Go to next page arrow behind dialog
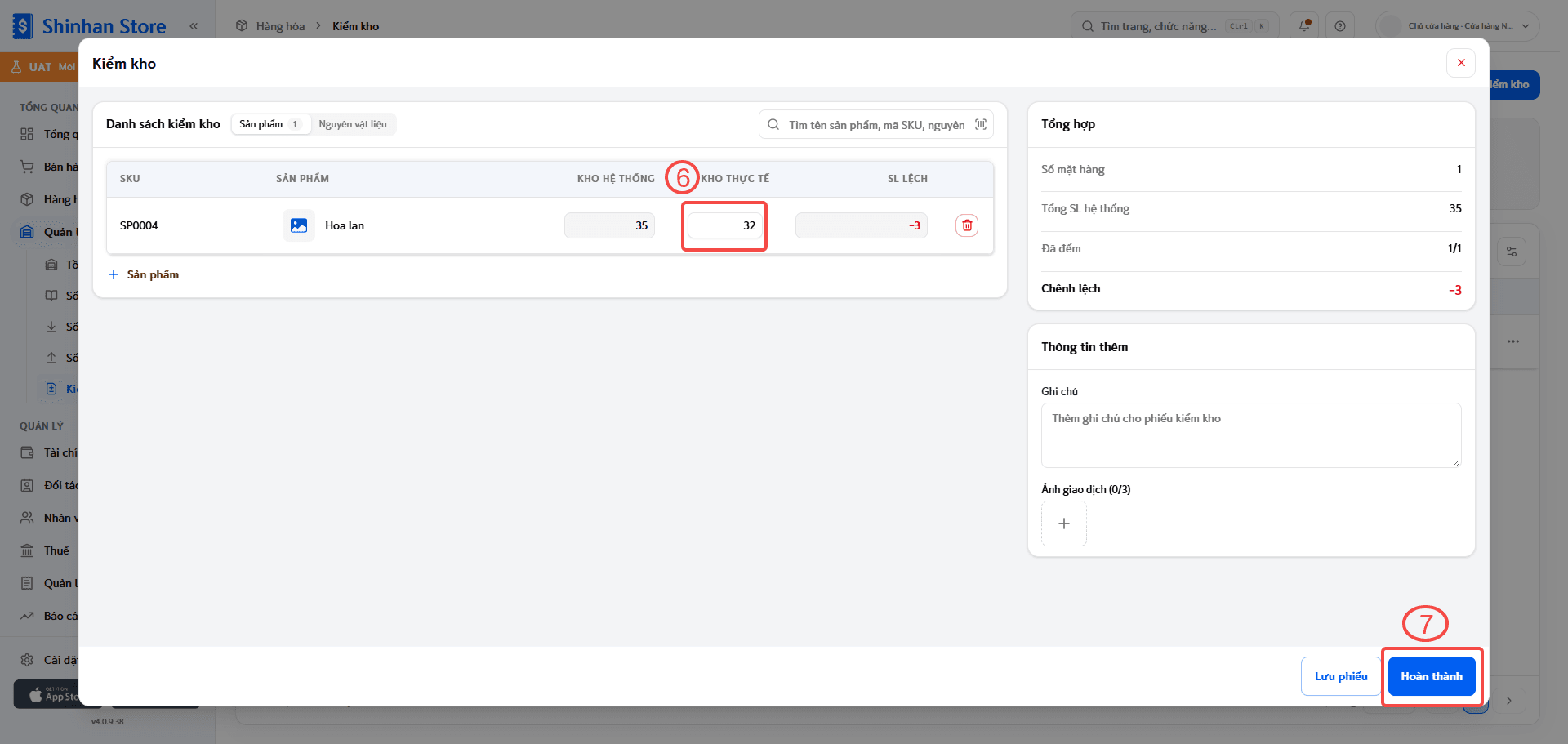 pyautogui.click(x=1509, y=701)
